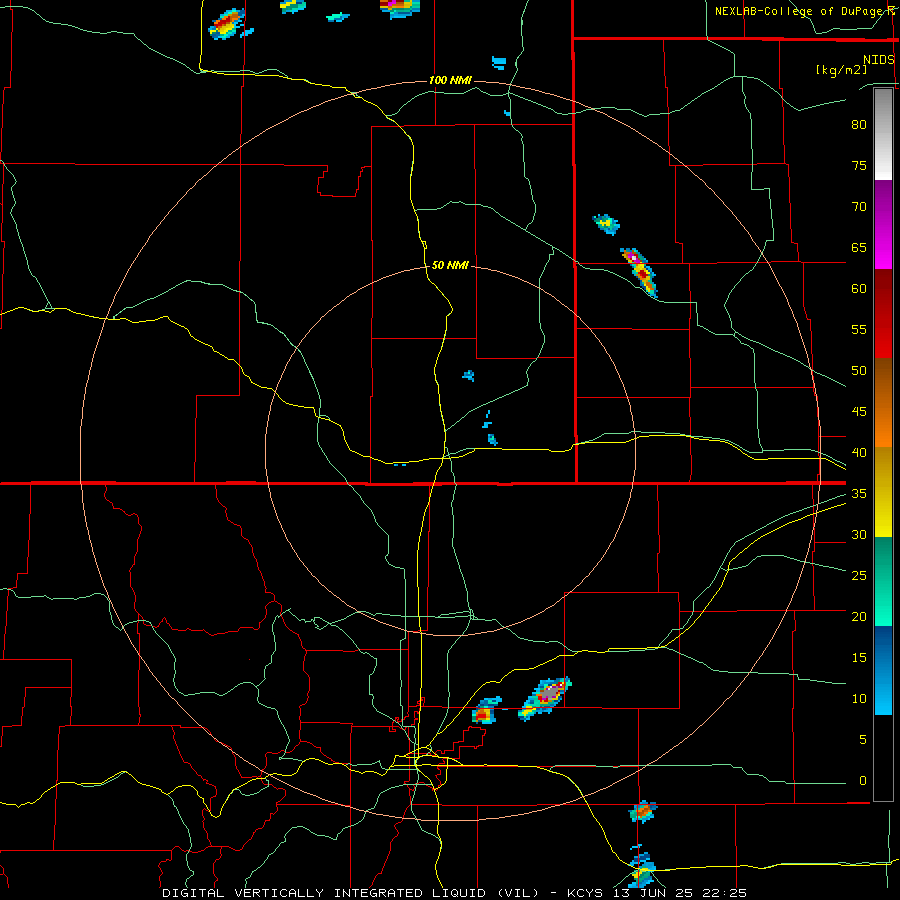Click the 20 value on the scale
900x900 pixels.
[x=859, y=616]
